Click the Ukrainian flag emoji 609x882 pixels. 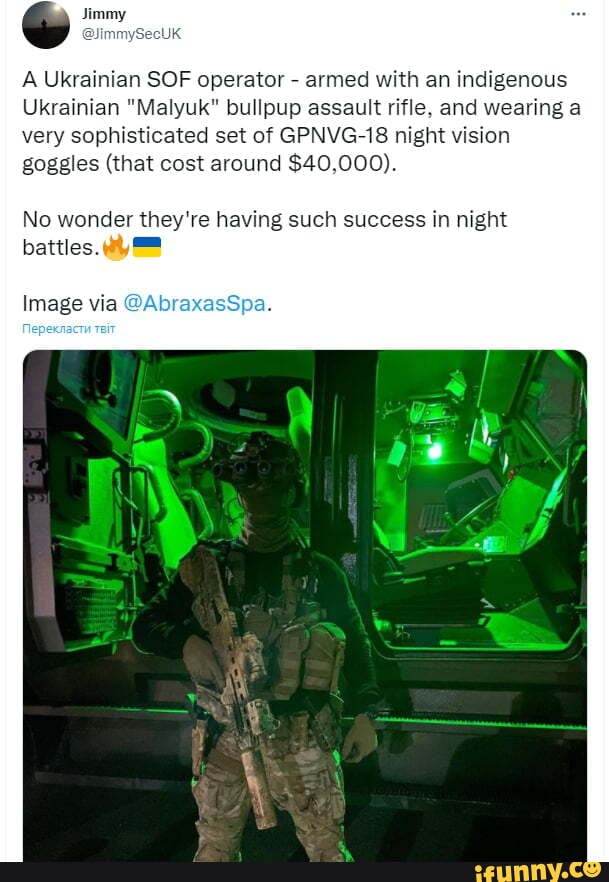pos(147,248)
